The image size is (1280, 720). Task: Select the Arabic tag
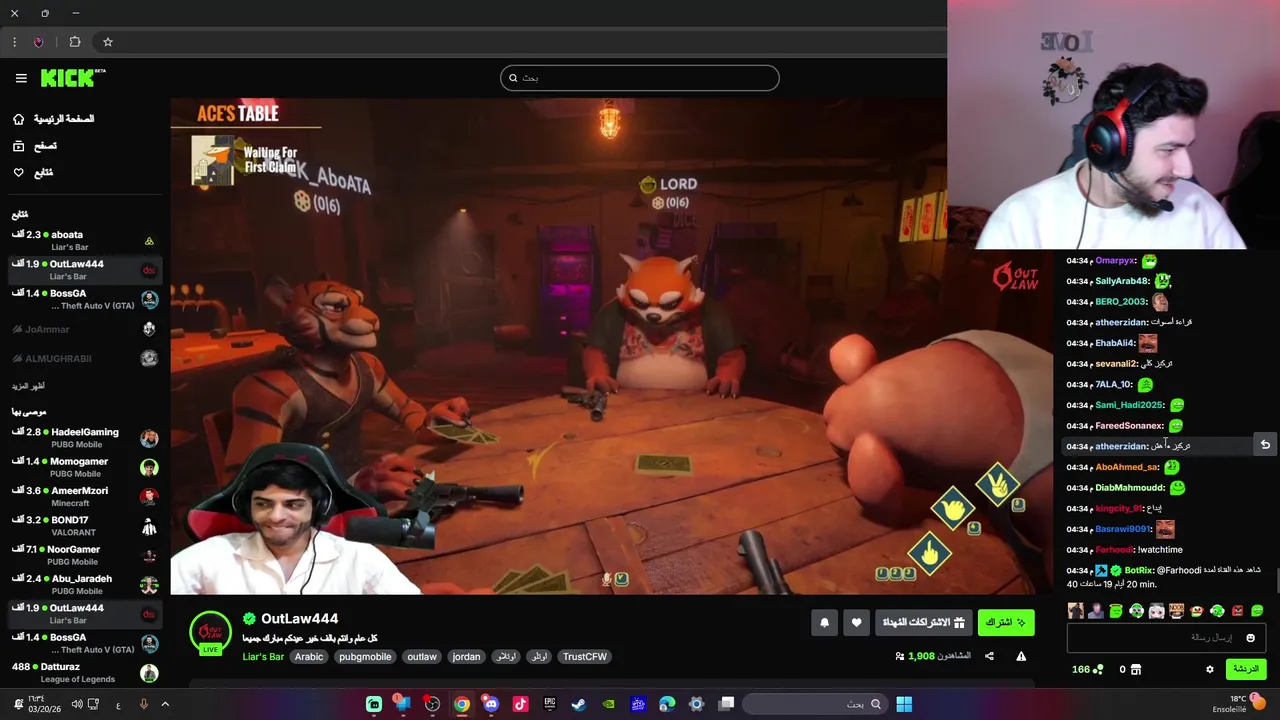309,657
